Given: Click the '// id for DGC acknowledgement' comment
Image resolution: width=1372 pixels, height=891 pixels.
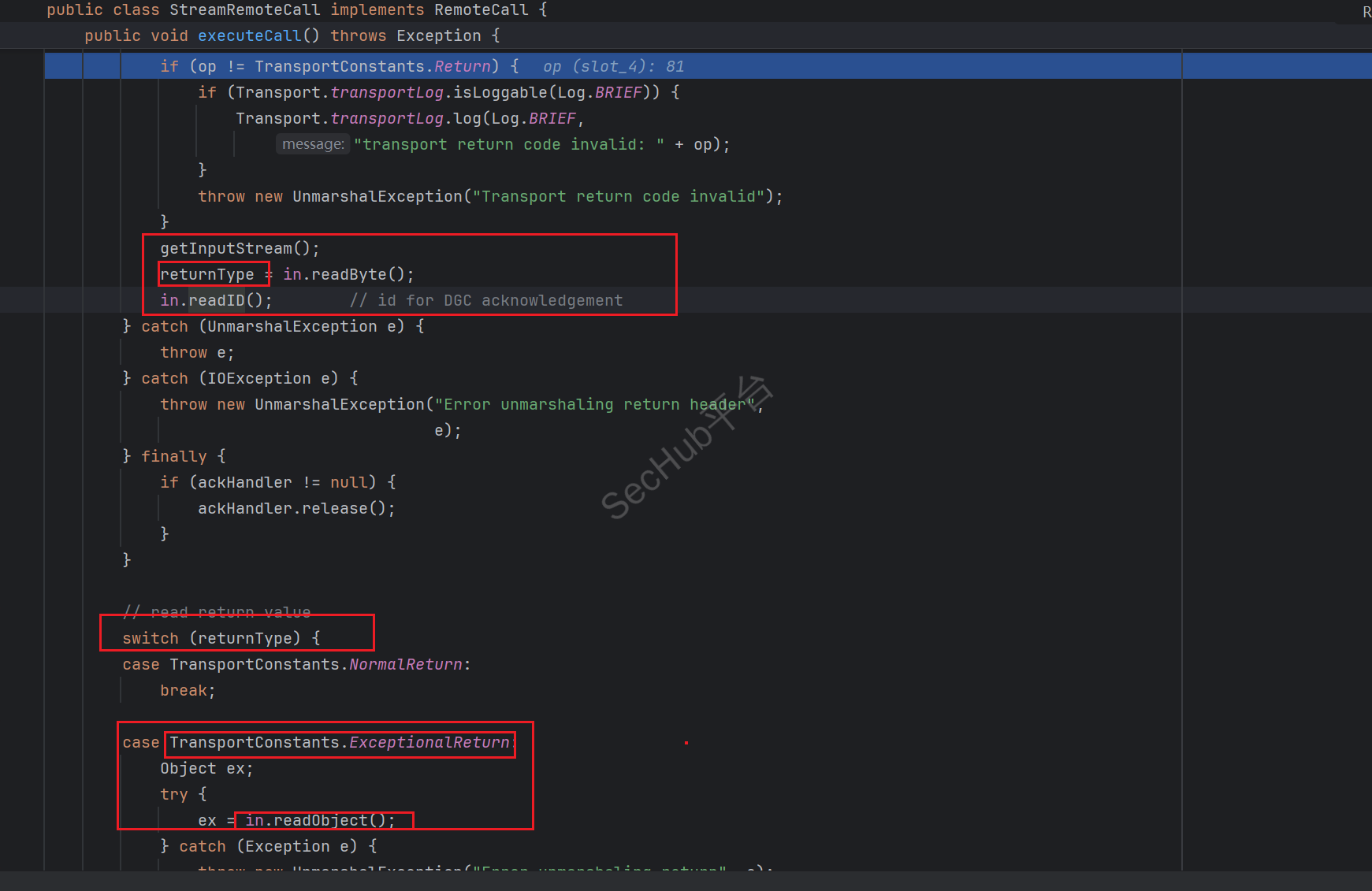Looking at the screenshot, I should [x=486, y=301].
